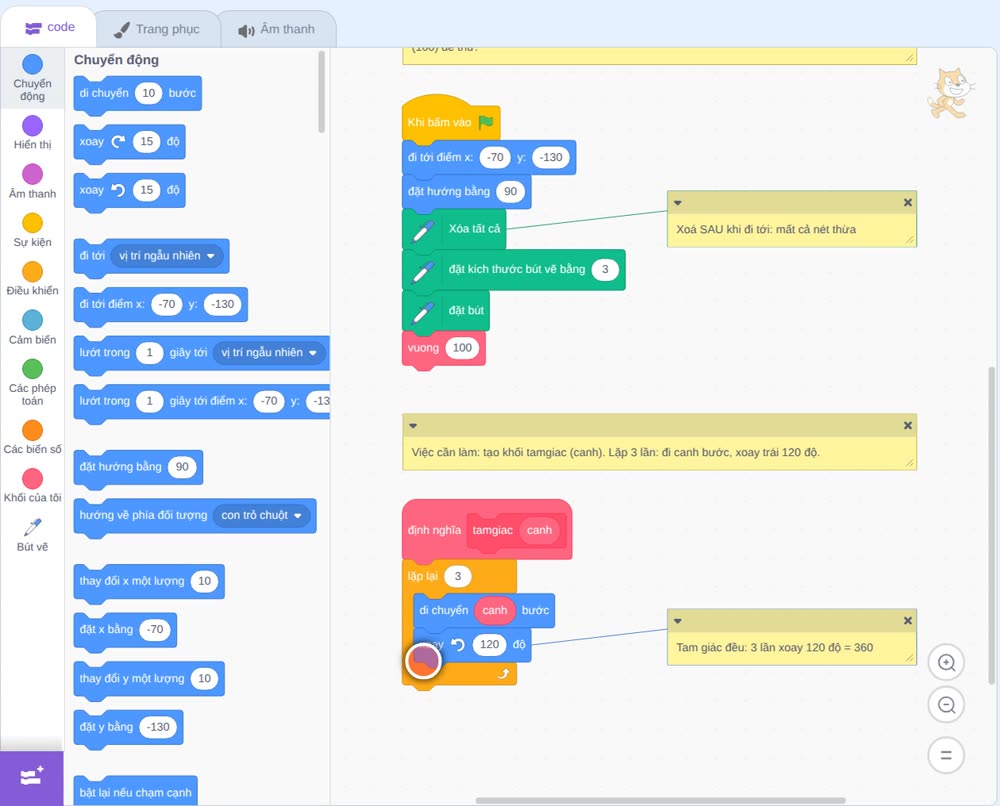
Task: Zoom in the code workspace
Action: click(946, 663)
